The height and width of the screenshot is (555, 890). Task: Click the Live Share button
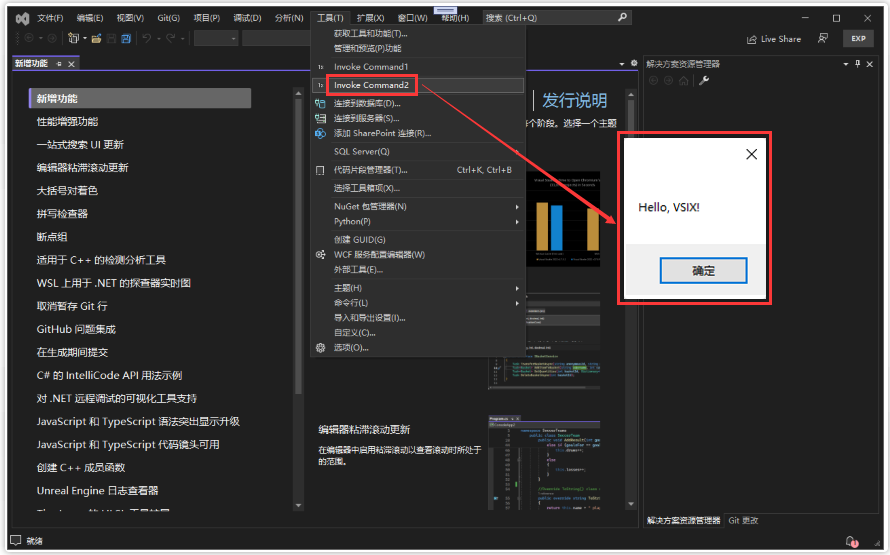click(774, 39)
